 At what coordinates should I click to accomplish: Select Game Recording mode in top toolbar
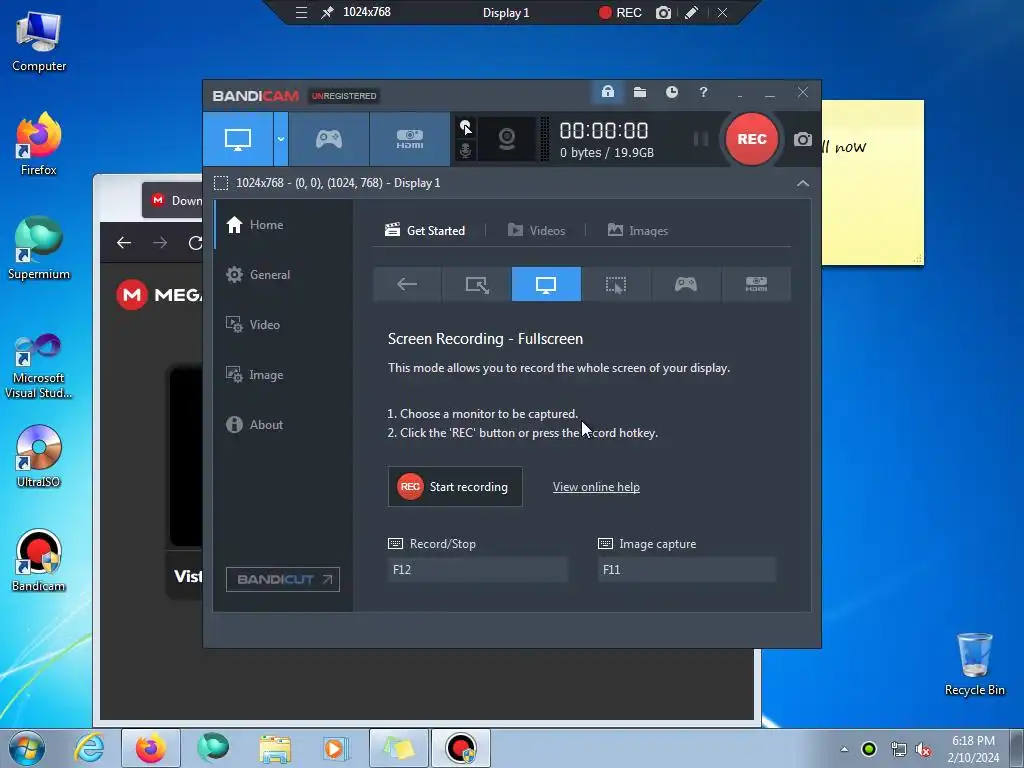328,139
